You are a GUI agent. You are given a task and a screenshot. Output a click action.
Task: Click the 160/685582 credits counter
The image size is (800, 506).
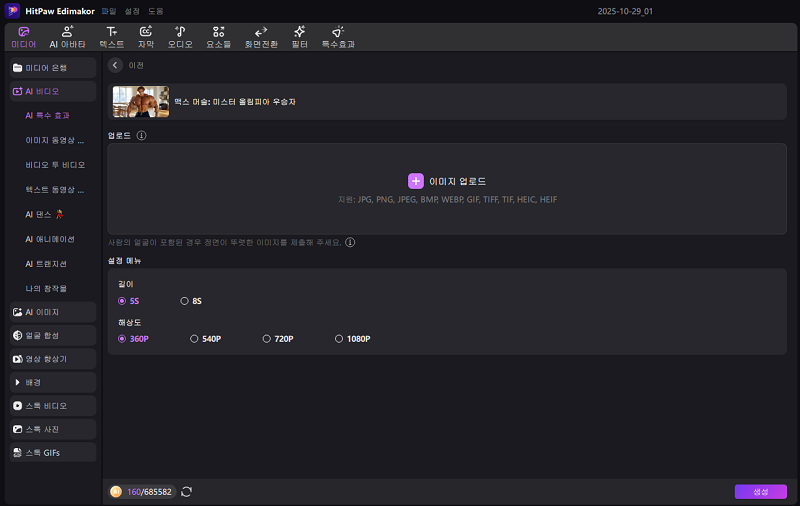click(149, 492)
